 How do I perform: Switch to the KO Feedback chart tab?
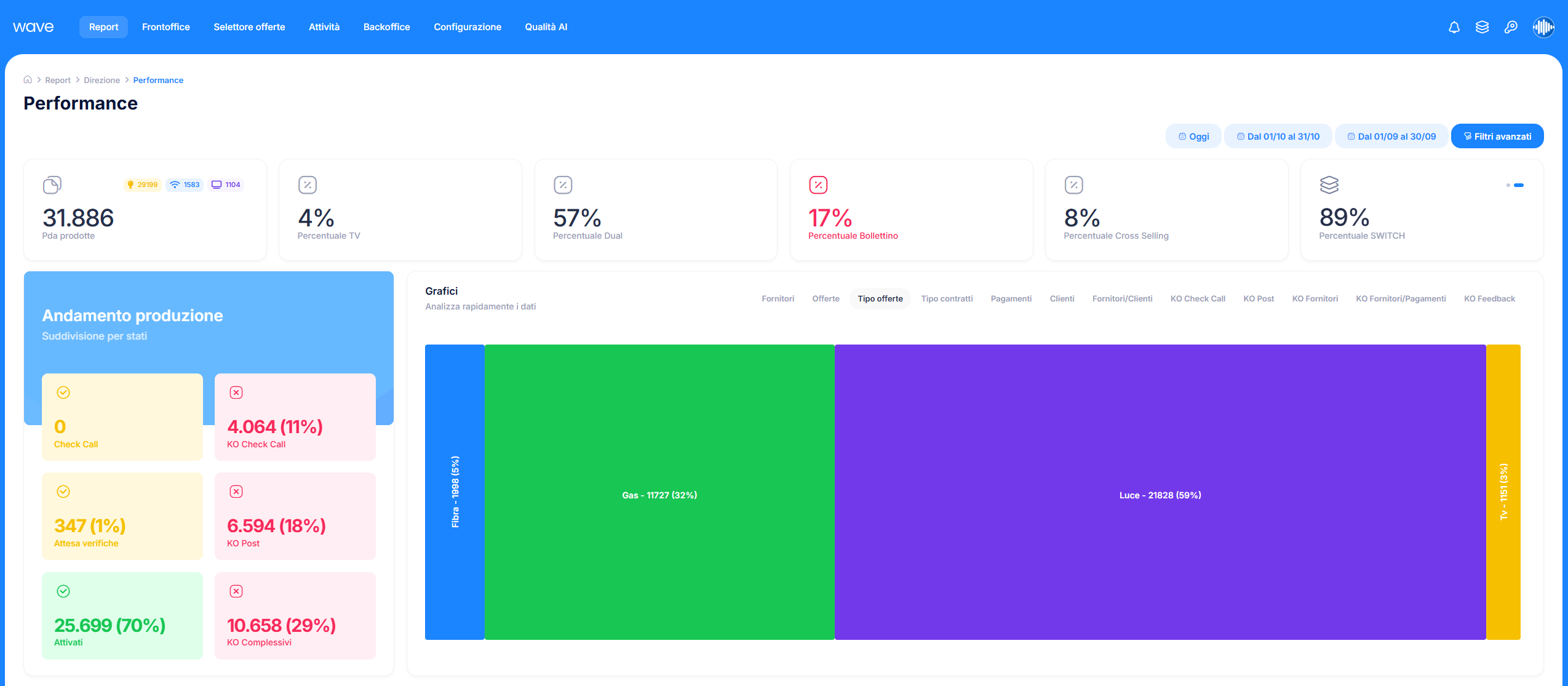click(1489, 299)
